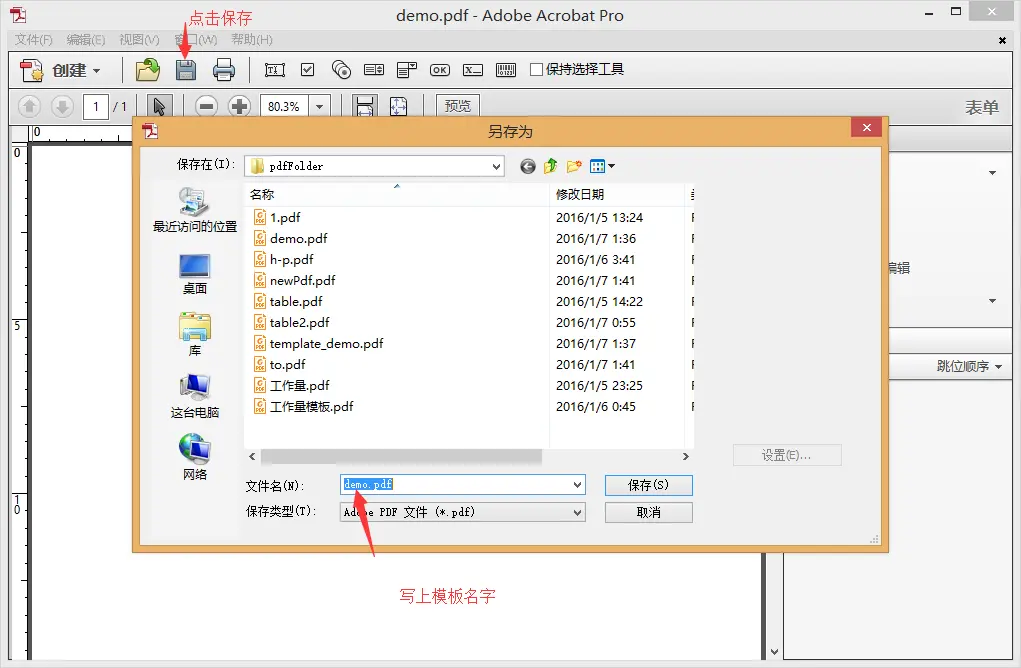
Task: Open recent locations in sidebar
Action: [195, 210]
